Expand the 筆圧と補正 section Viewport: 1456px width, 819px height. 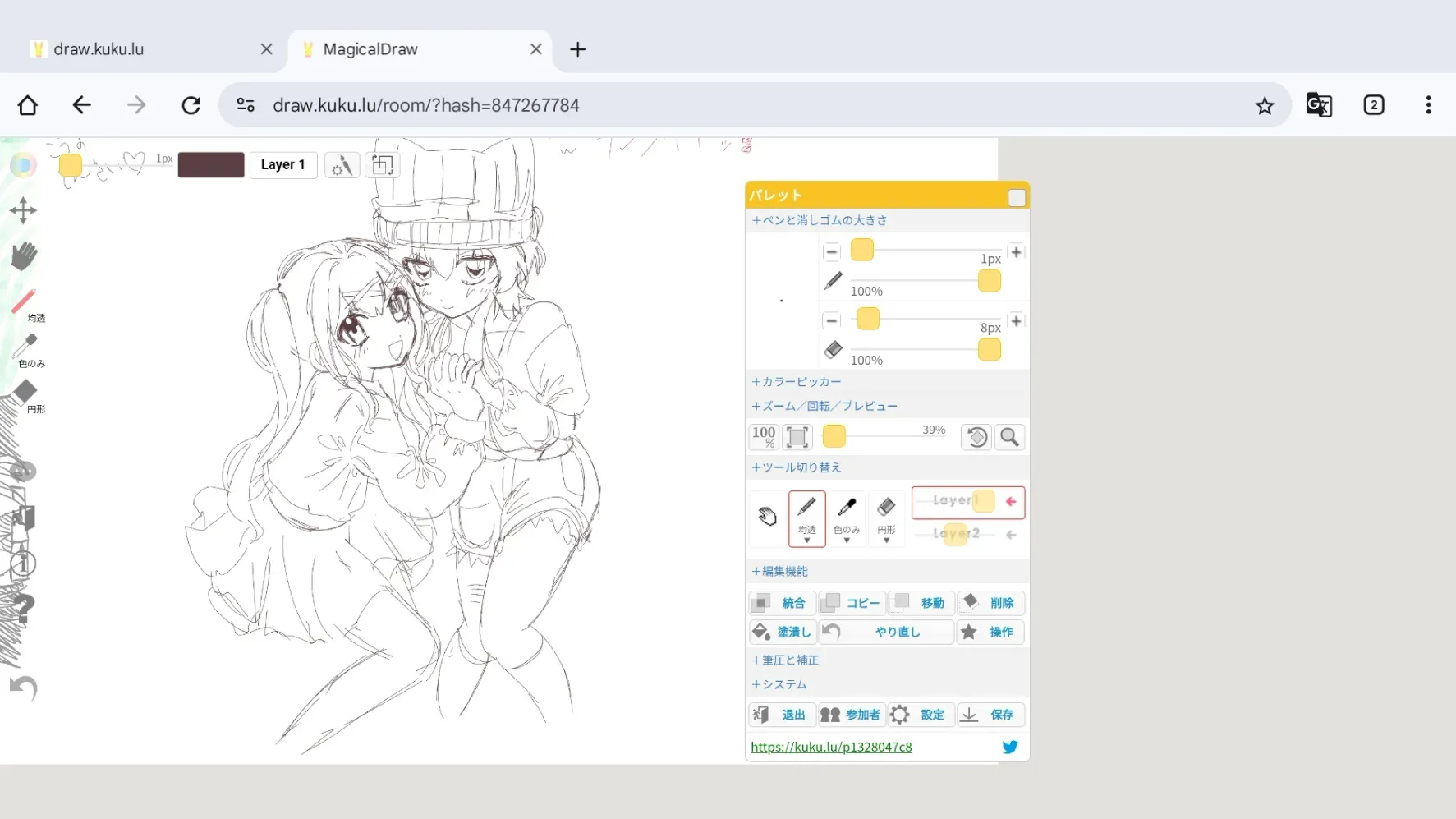785,660
